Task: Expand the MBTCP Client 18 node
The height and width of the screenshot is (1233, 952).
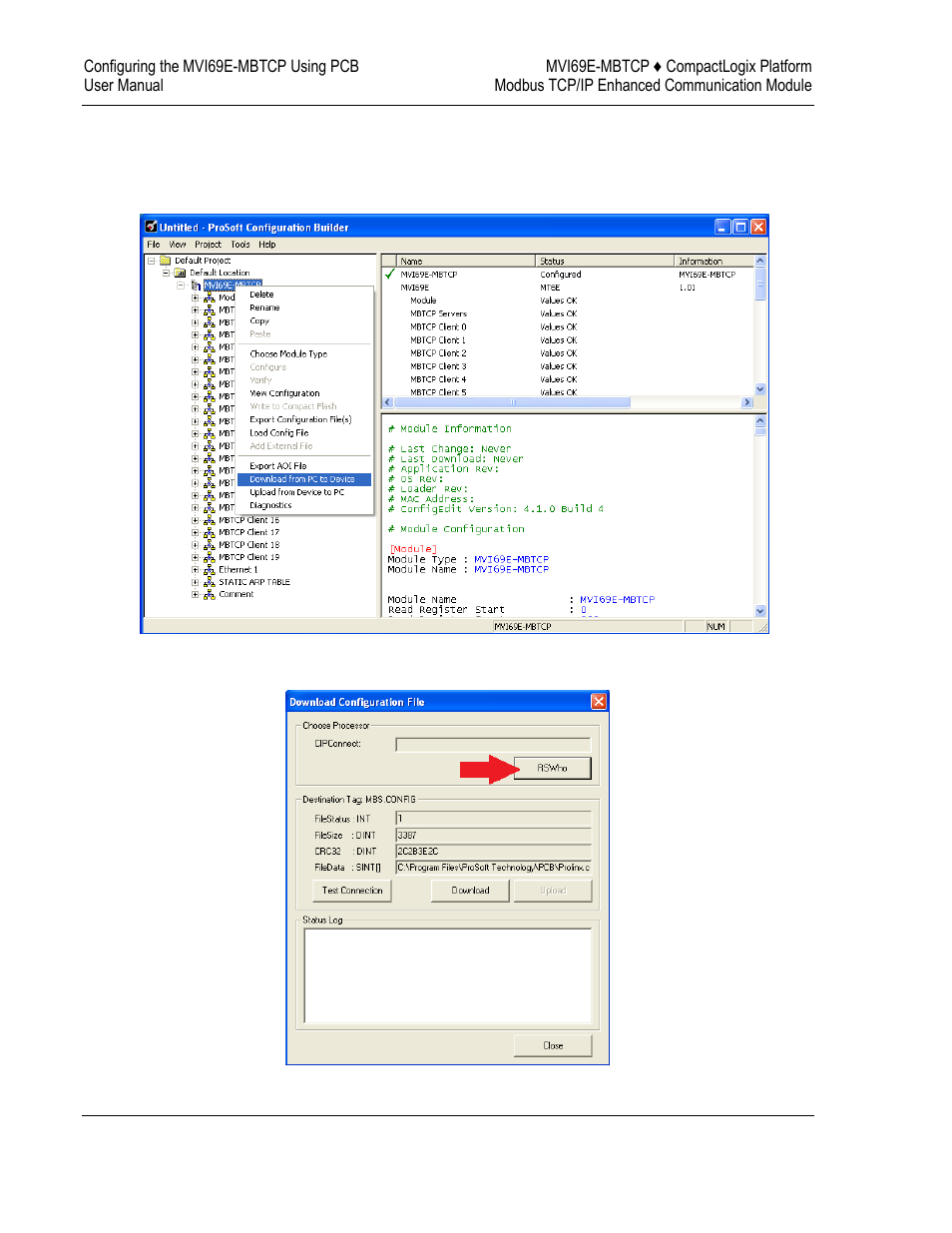Action: pyautogui.click(x=196, y=545)
